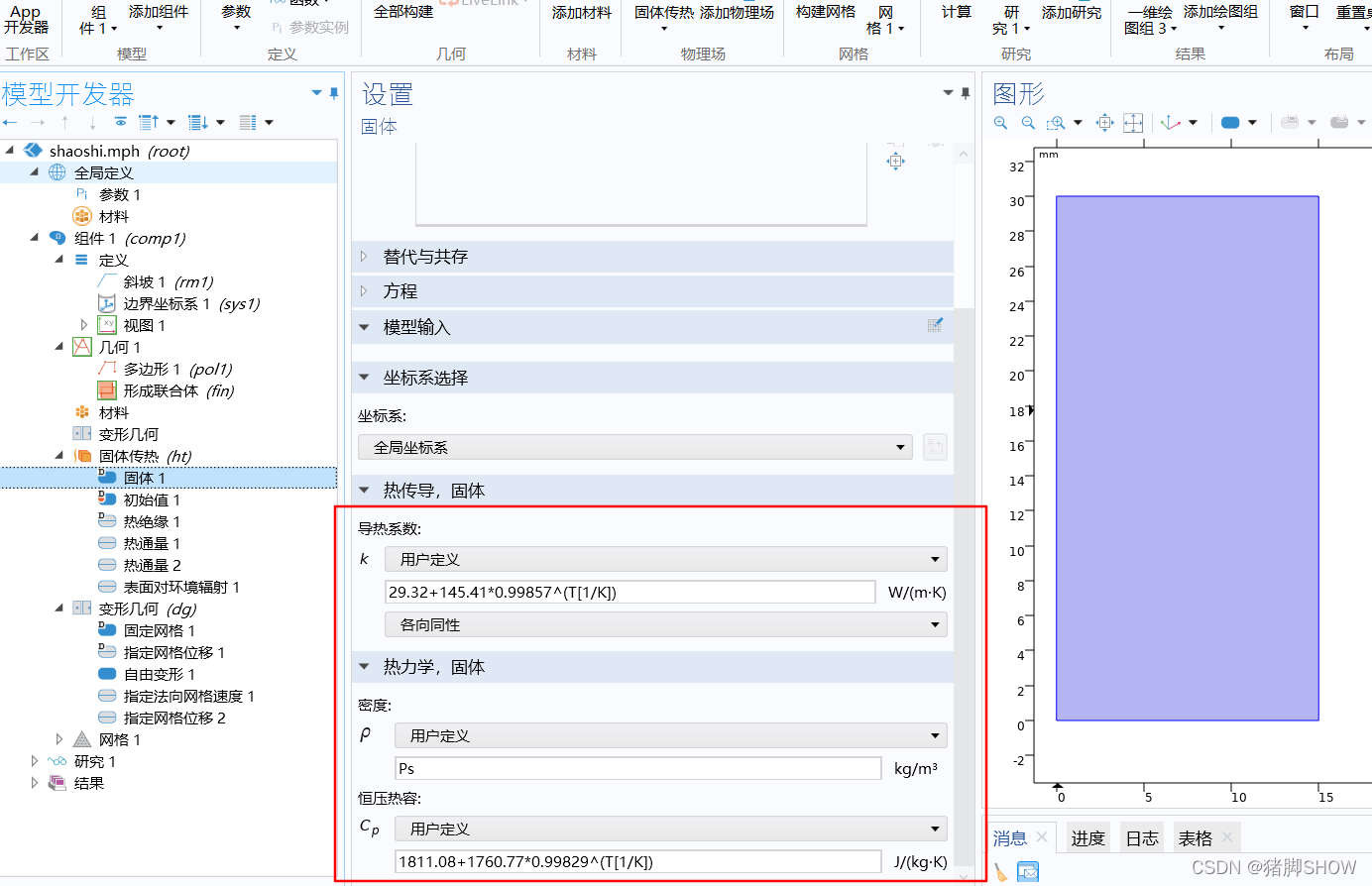Click zoom to selection icon in Graphics toolbar
1372x886 pixels.
(1105, 123)
